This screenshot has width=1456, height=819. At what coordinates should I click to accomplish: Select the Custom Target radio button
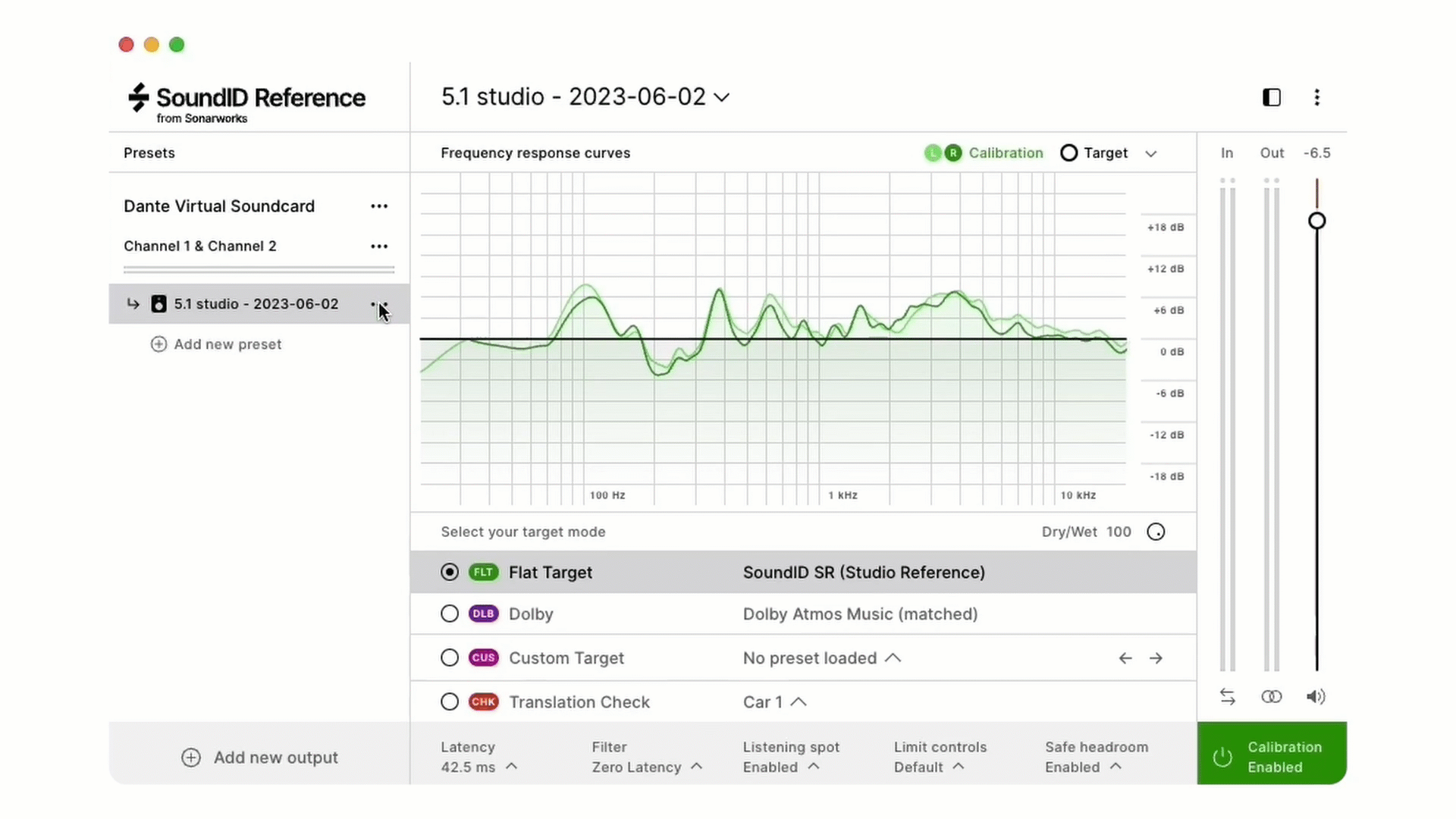(450, 657)
